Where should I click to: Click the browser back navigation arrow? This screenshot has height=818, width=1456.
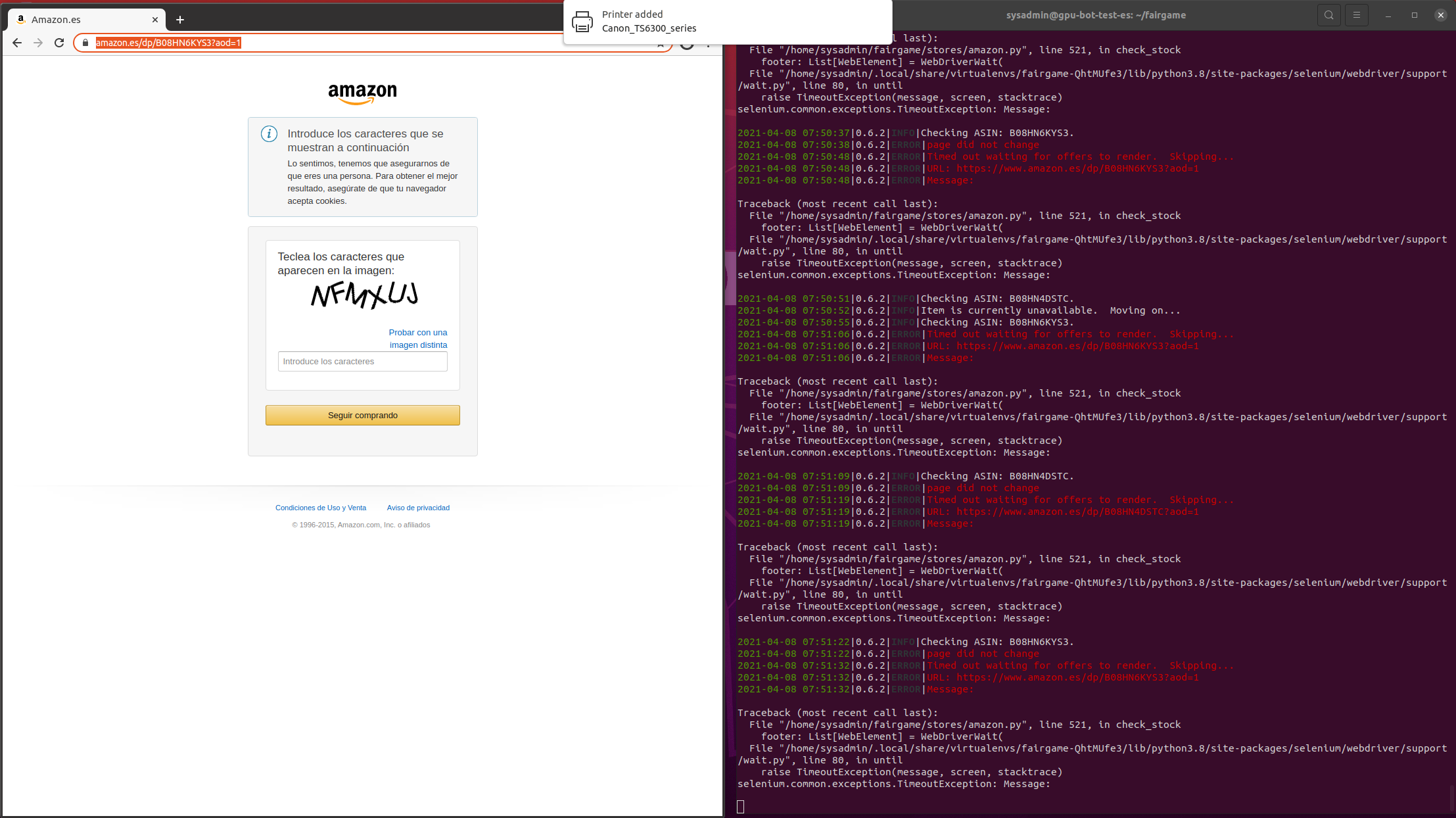[16, 43]
